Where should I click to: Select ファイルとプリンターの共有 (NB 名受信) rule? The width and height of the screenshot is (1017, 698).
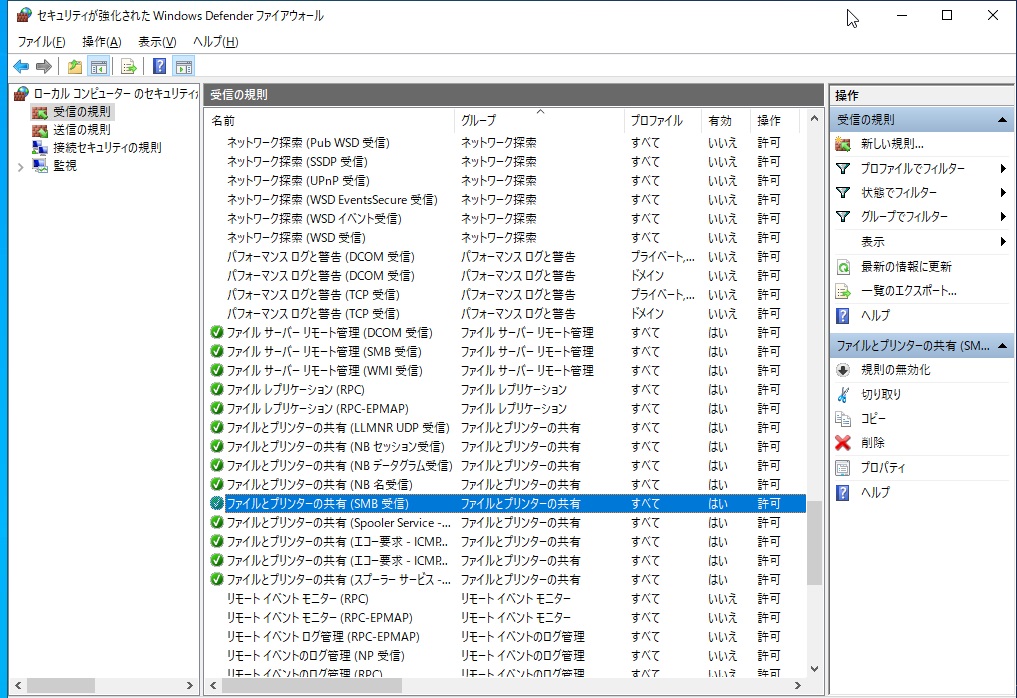506,485
